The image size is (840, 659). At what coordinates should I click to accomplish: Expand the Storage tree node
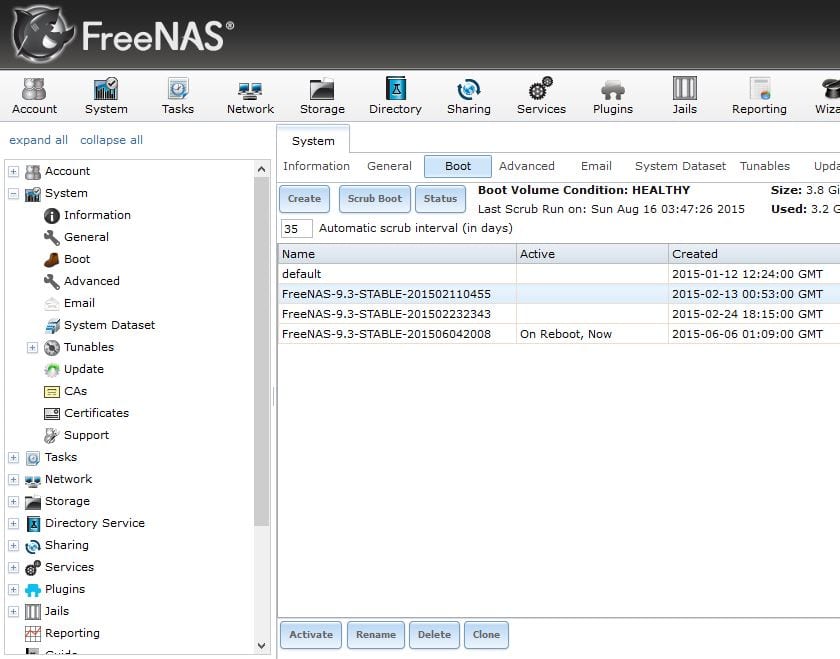click(x=13, y=501)
